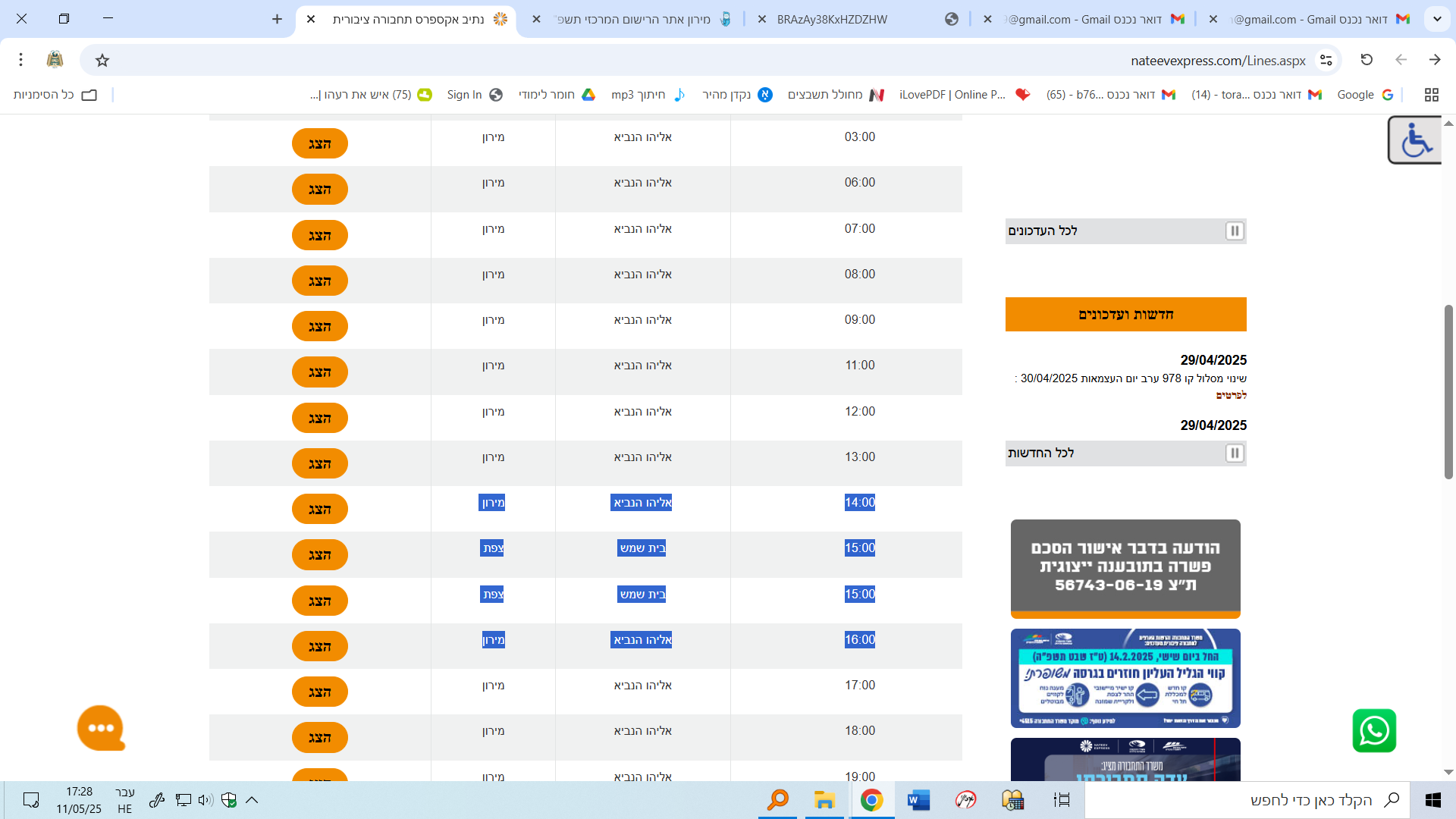Open the accessibility wheelchair icon menu

point(1415,140)
